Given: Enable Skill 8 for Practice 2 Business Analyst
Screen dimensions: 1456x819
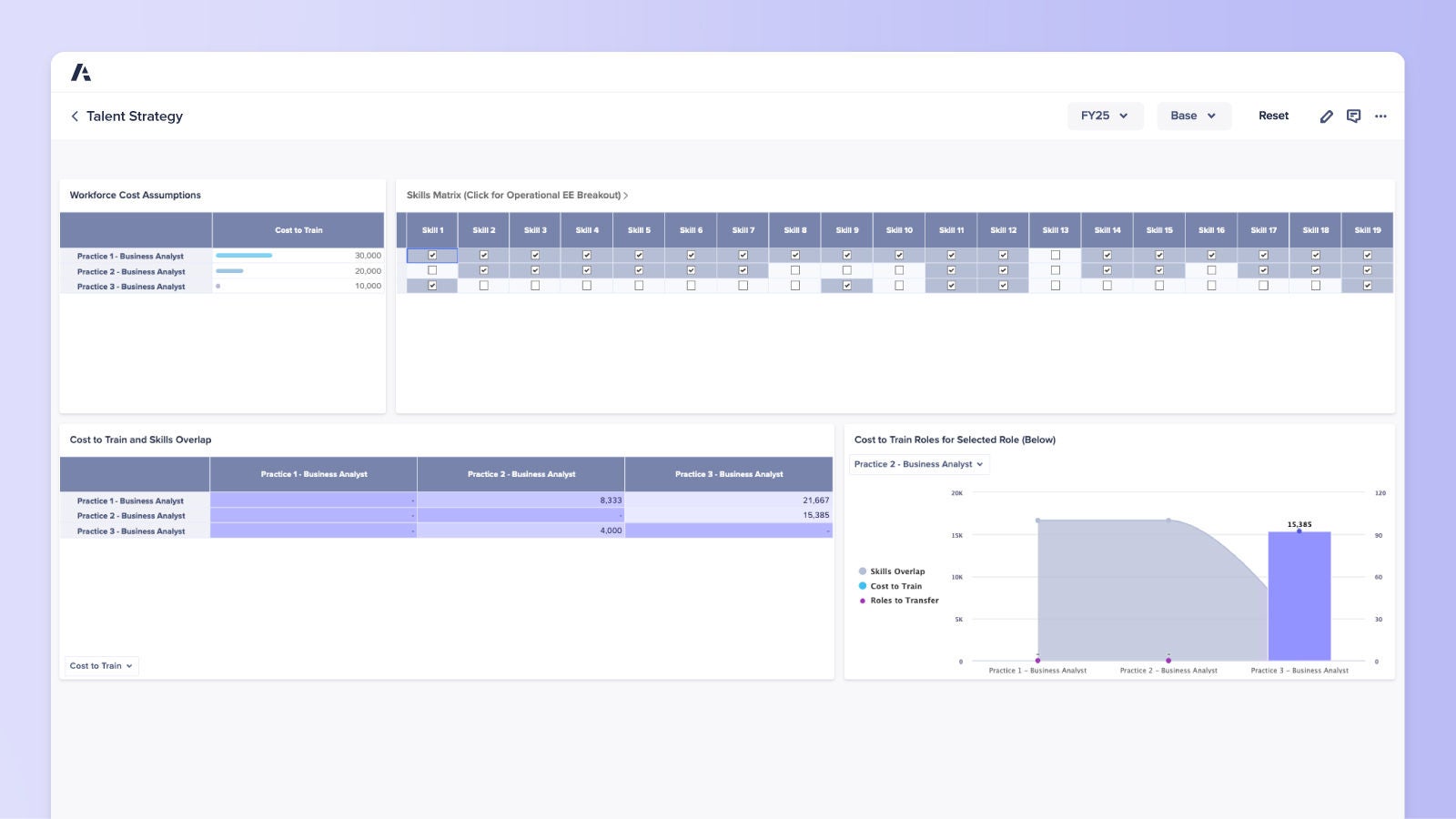Looking at the screenshot, I should pyautogui.click(x=795, y=270).
